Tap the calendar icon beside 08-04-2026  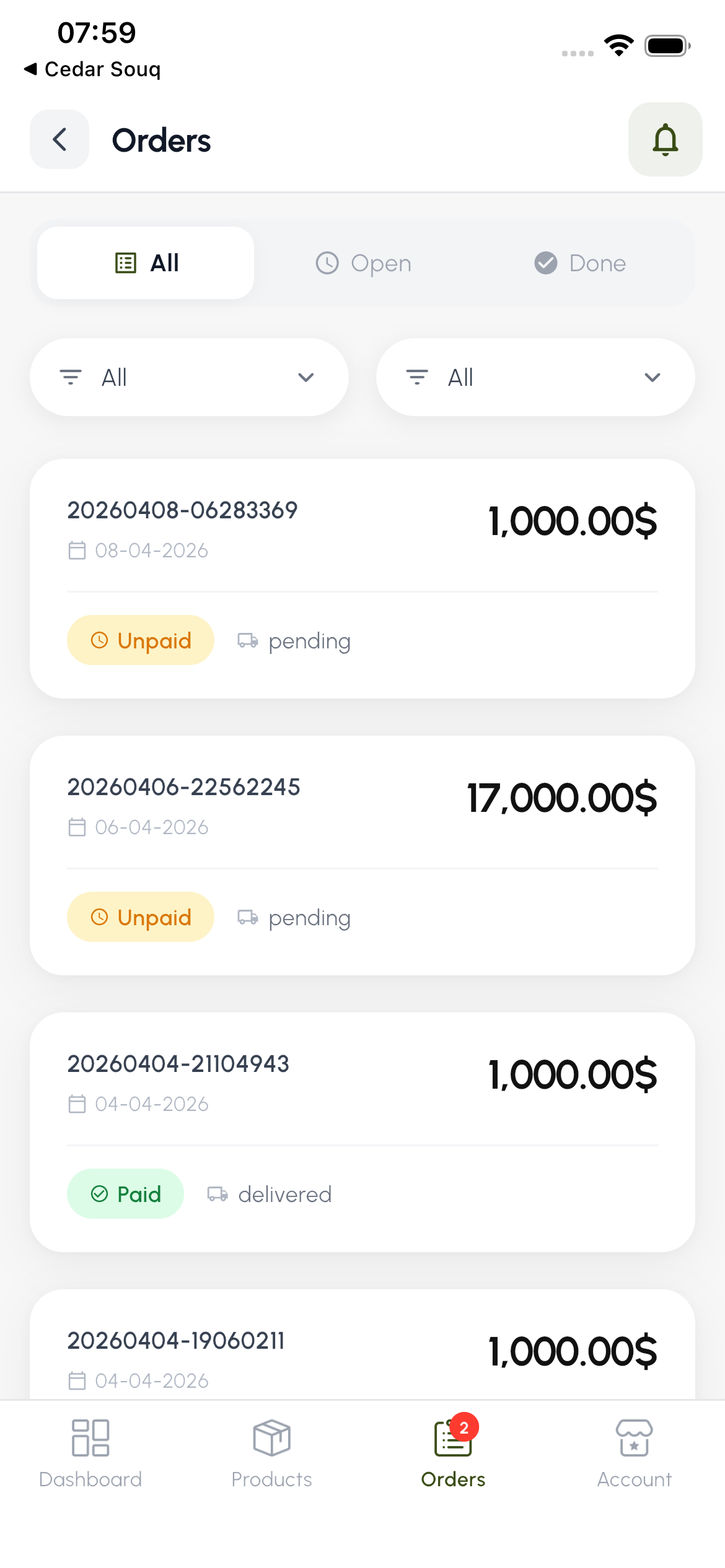pyautogui.click(x=77, y=550)
